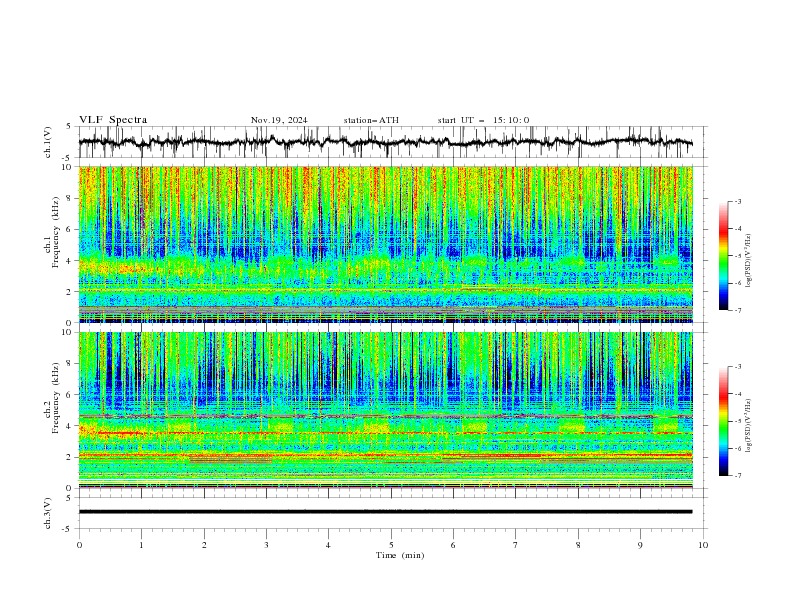Click the ch.2 'Frequency (kHz)' axis label
Viewport: 792px width, 612px height.
click(x=55, y=397)
